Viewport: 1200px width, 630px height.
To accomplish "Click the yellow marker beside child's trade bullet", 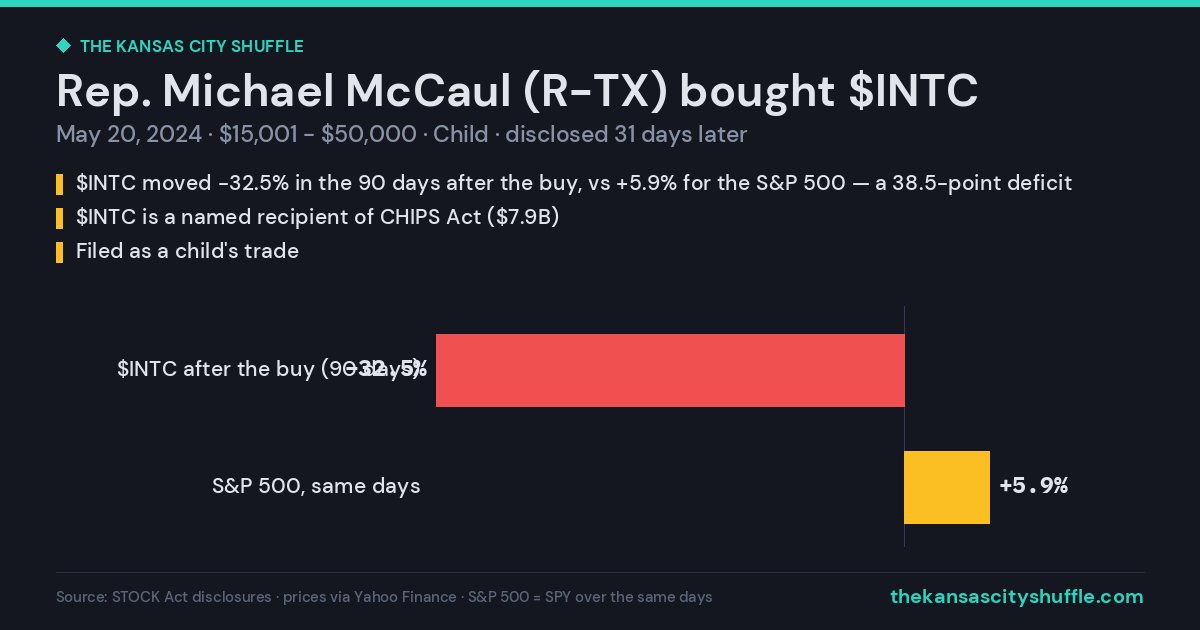I will pyautogui.click(x=59, y=252).
